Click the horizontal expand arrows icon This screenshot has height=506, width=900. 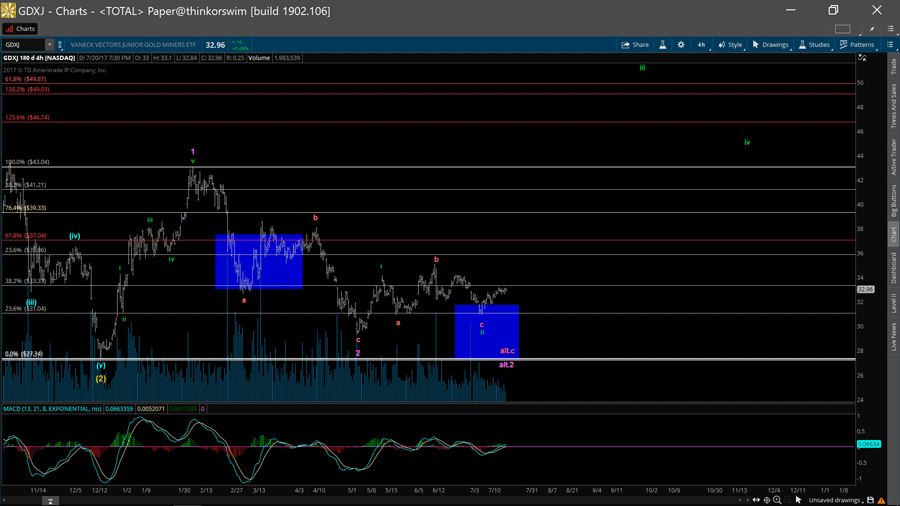tap(756, 500)
